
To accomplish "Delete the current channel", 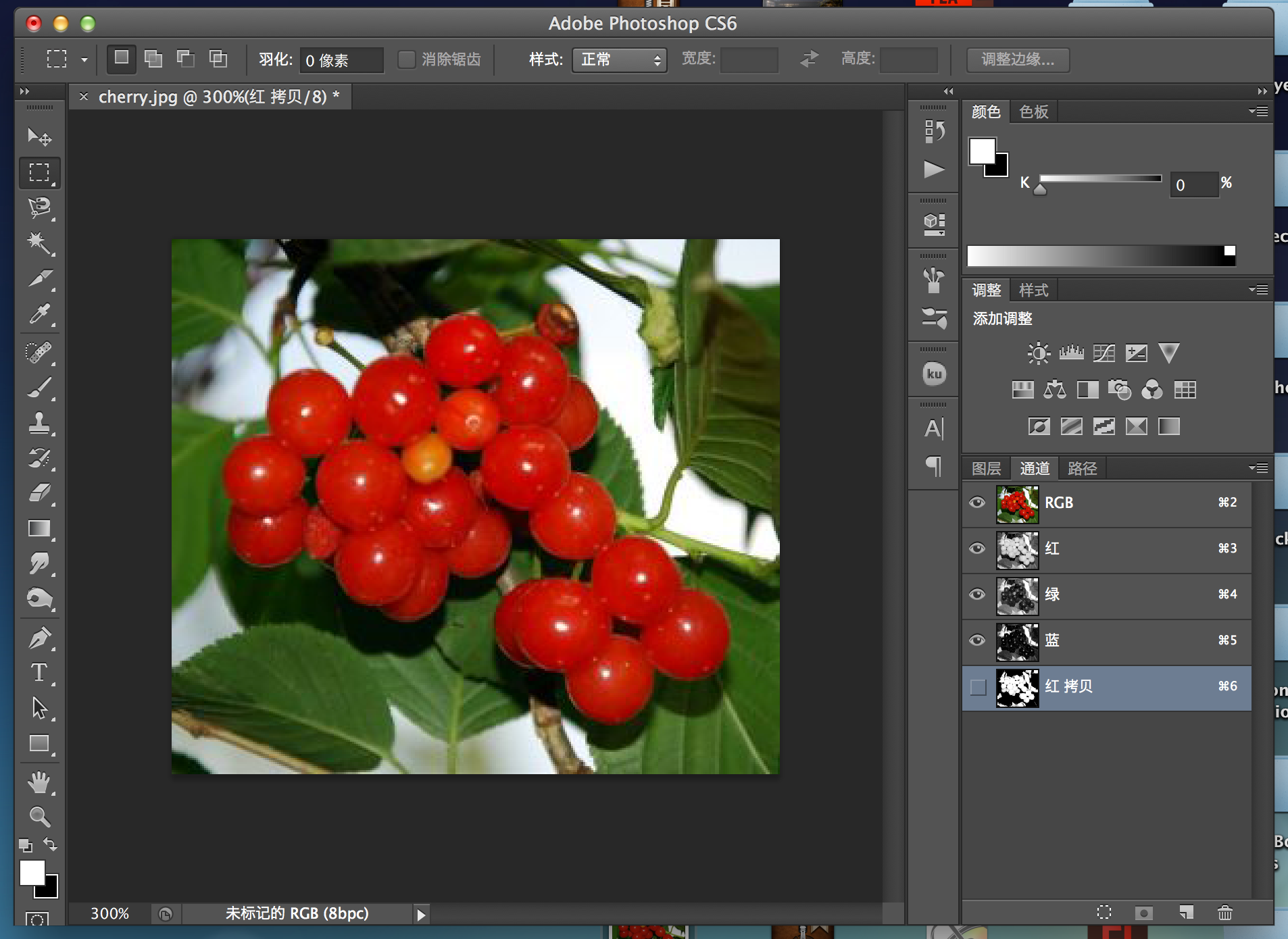I will coord(1225,913).
